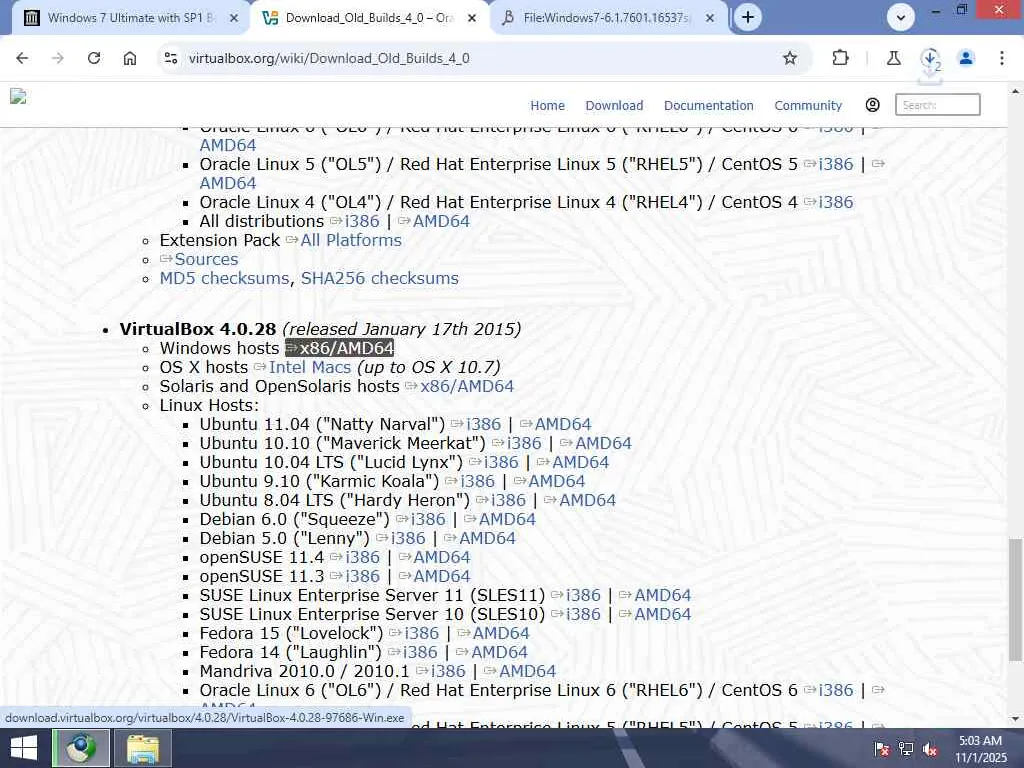Viewport: 1024px width, 768px height.
Task: Reload the current page
Action: click(x=94, y=58)
